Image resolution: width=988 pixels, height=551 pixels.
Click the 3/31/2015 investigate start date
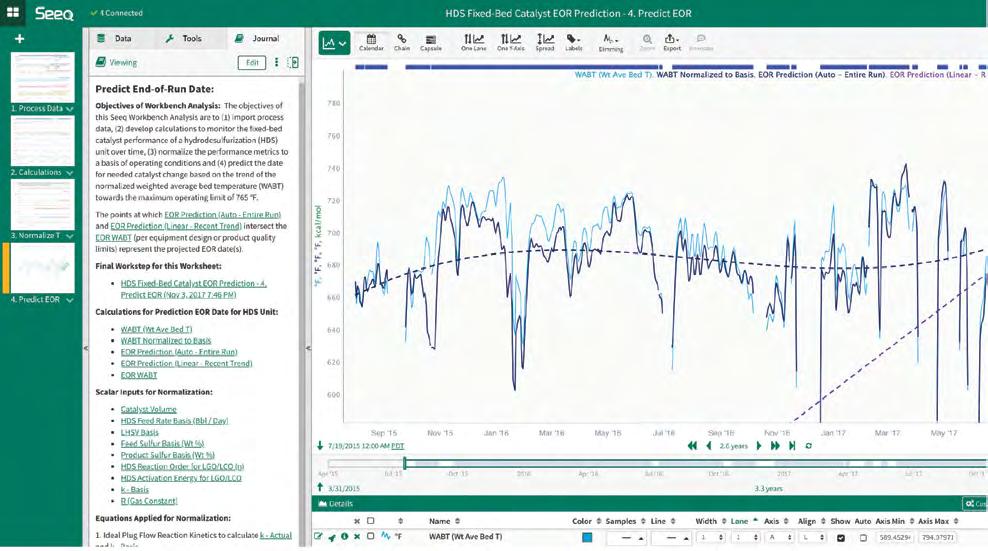click(343, 489)
